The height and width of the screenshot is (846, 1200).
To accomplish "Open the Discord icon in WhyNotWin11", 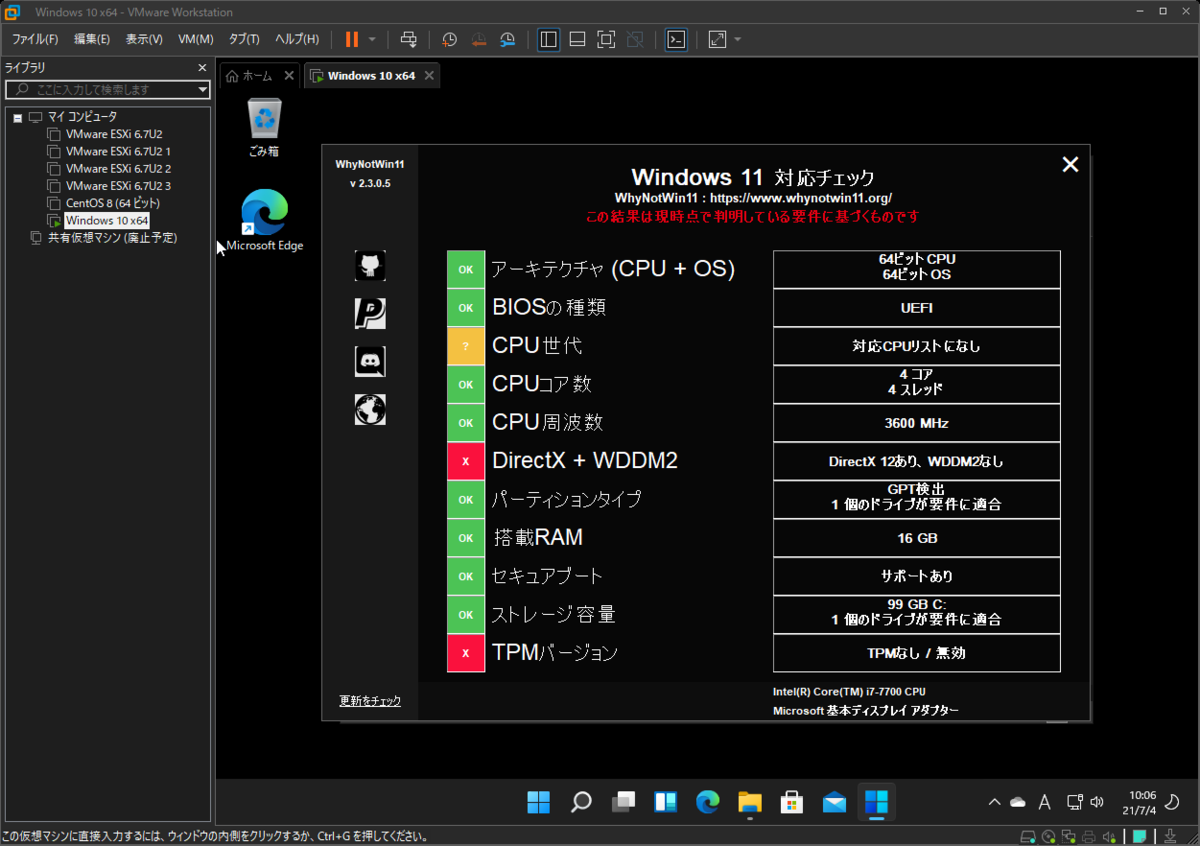I will [370, 361].
